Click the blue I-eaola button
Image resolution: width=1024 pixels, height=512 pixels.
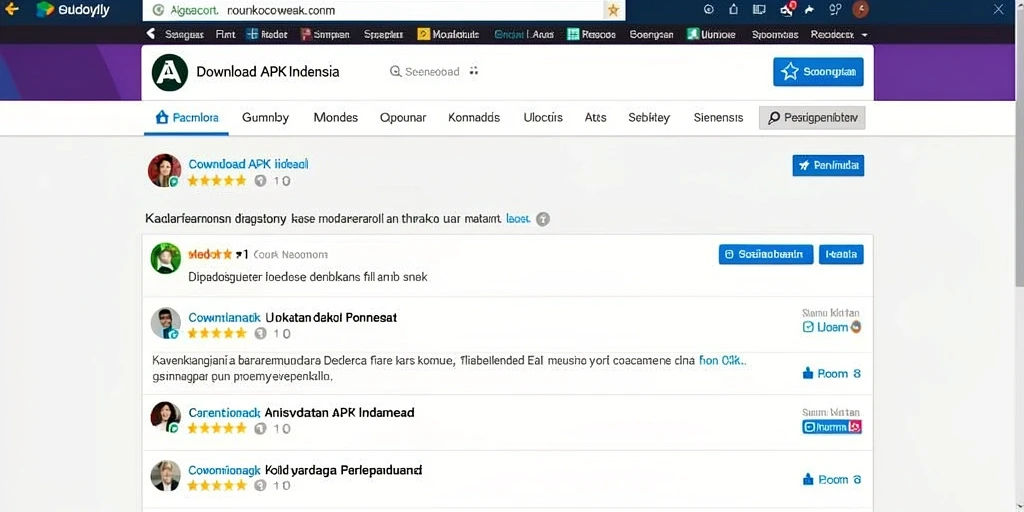[x=841, y=255]
